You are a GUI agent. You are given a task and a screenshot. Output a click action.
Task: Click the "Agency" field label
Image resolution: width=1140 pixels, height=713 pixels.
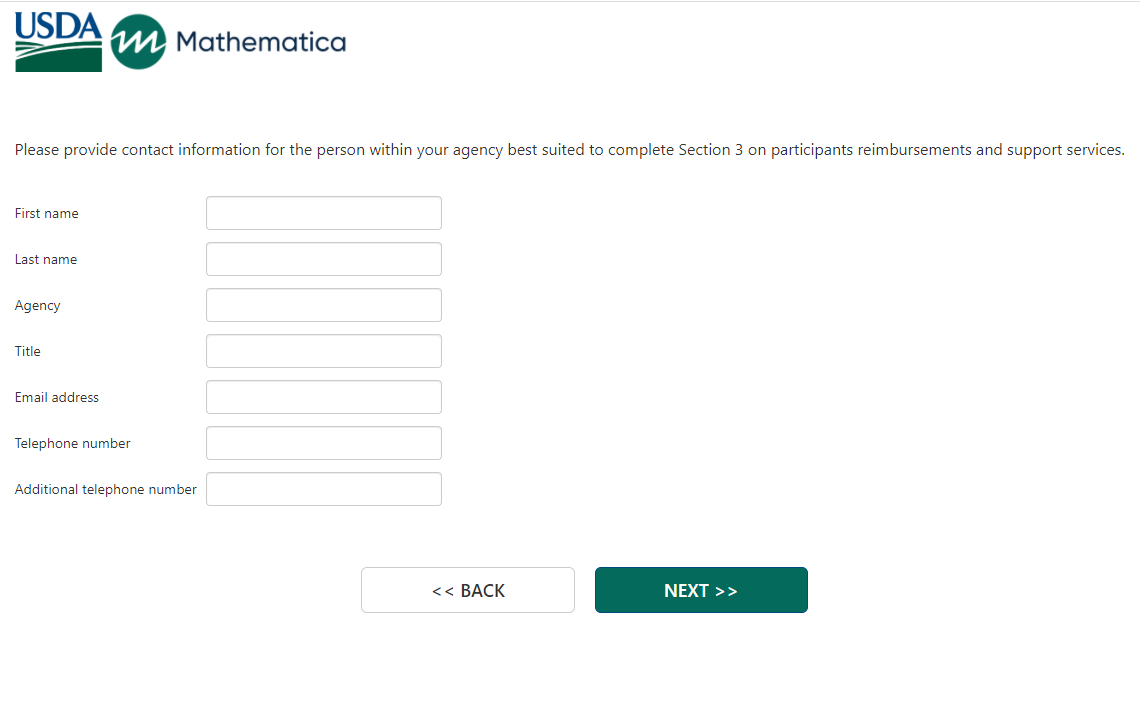click(38, 305)
